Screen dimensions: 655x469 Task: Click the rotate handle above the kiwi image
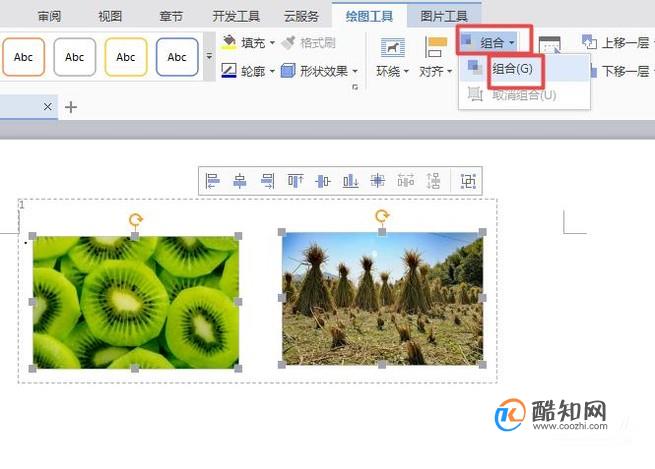(135, 219)
